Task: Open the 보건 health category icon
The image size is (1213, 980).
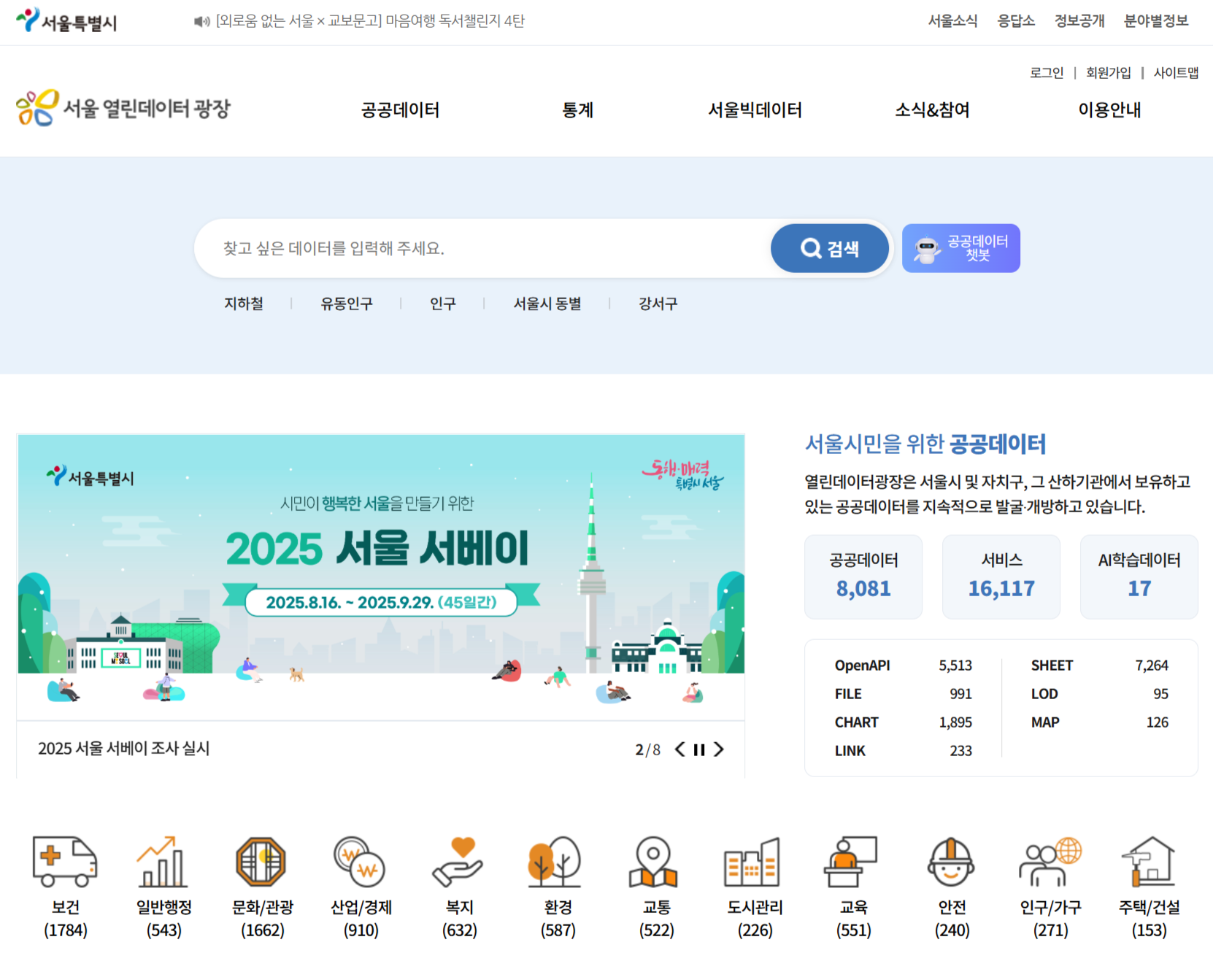Action: 65,862
